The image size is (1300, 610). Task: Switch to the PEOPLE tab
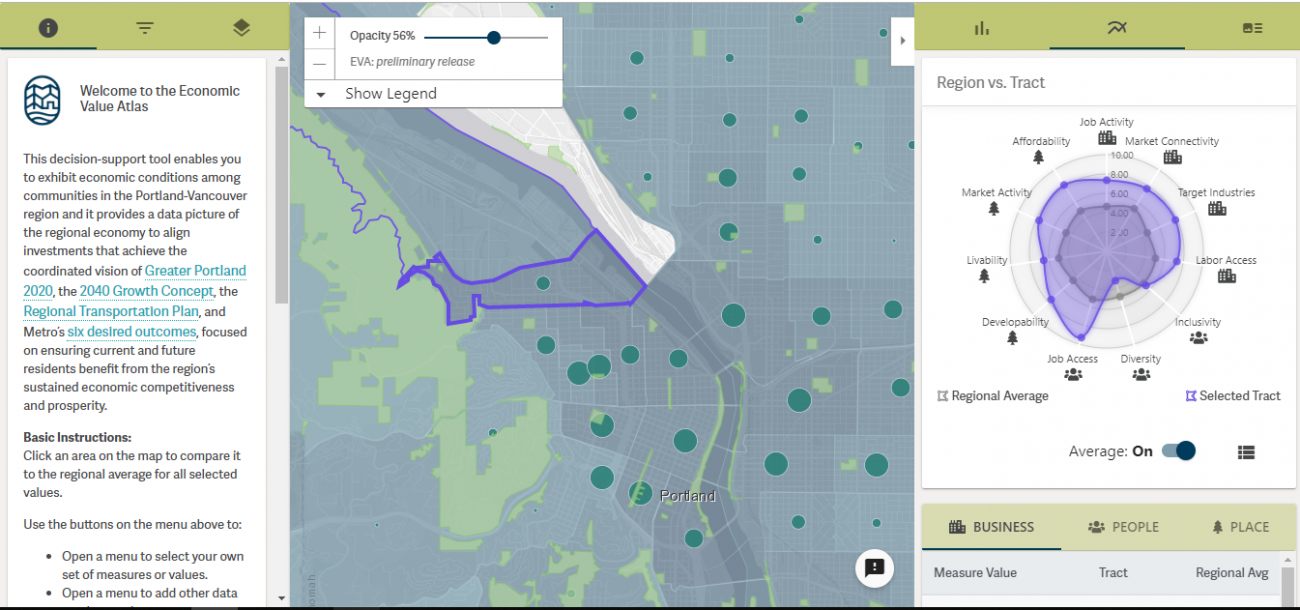[1123, 527]
